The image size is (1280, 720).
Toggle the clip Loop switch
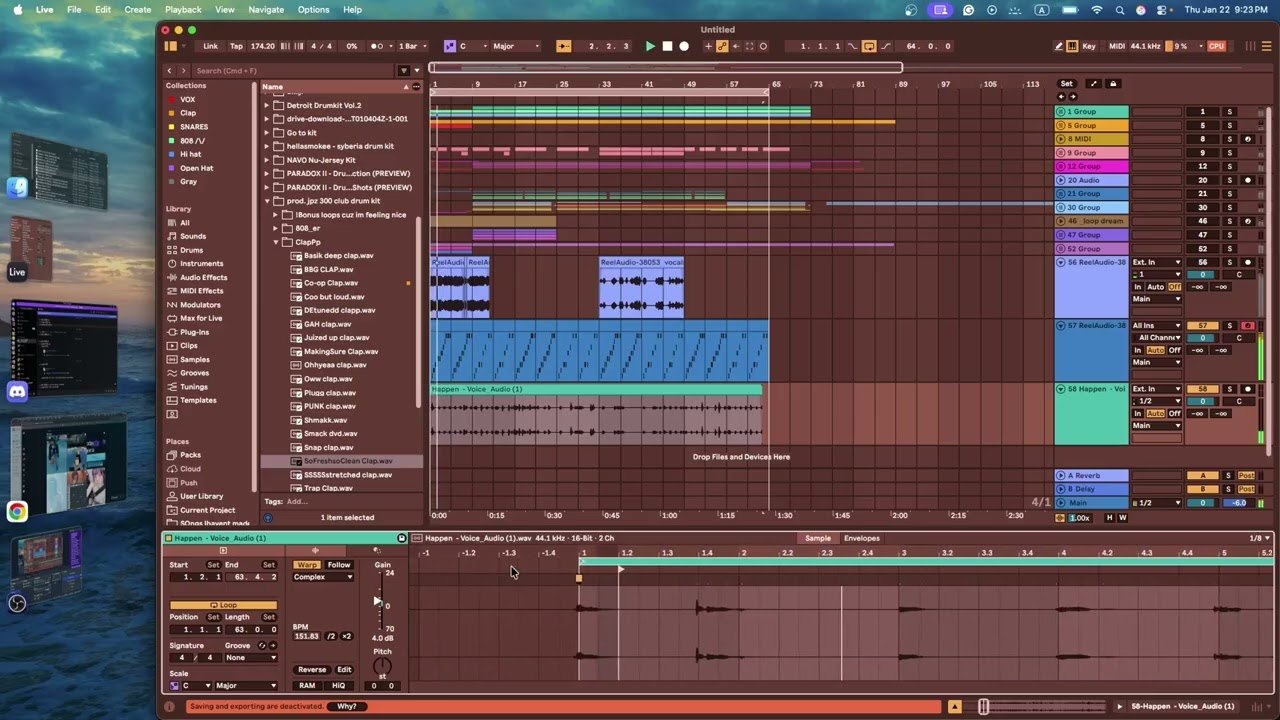point(223,605)
